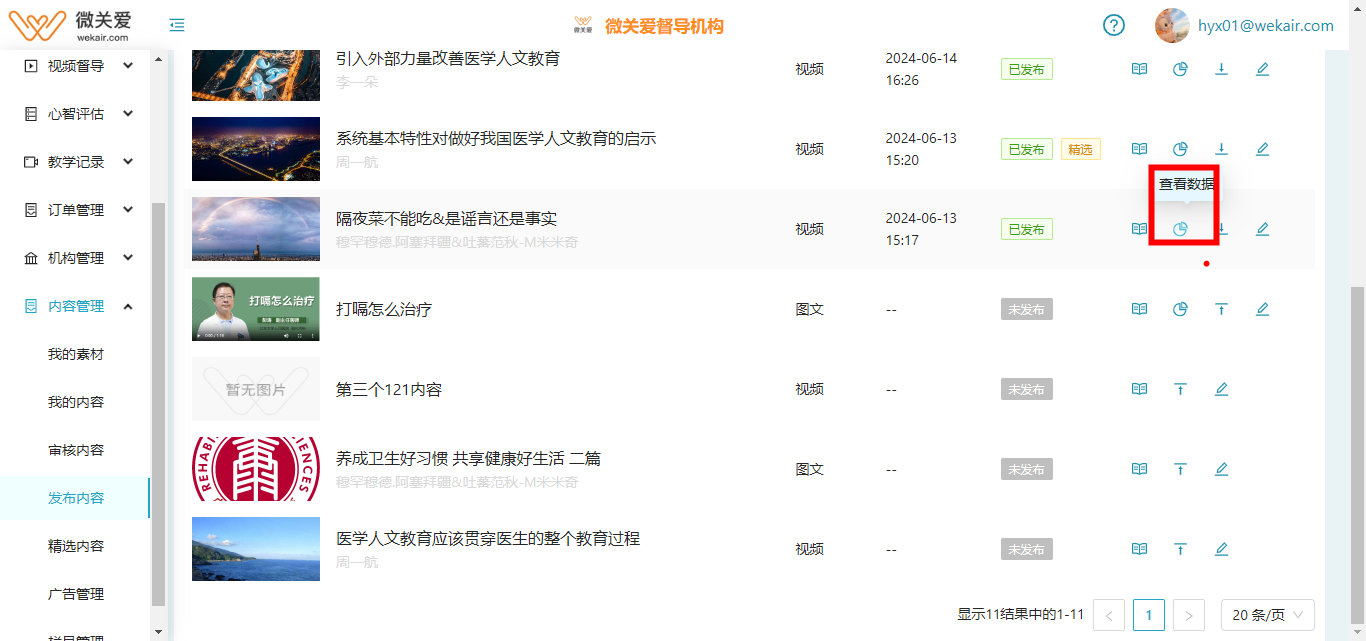Click the edit pencil for 引入外部力量改善医学人文教育
The width and height of the screenshot is (1366, 641).
(1262, 69)
